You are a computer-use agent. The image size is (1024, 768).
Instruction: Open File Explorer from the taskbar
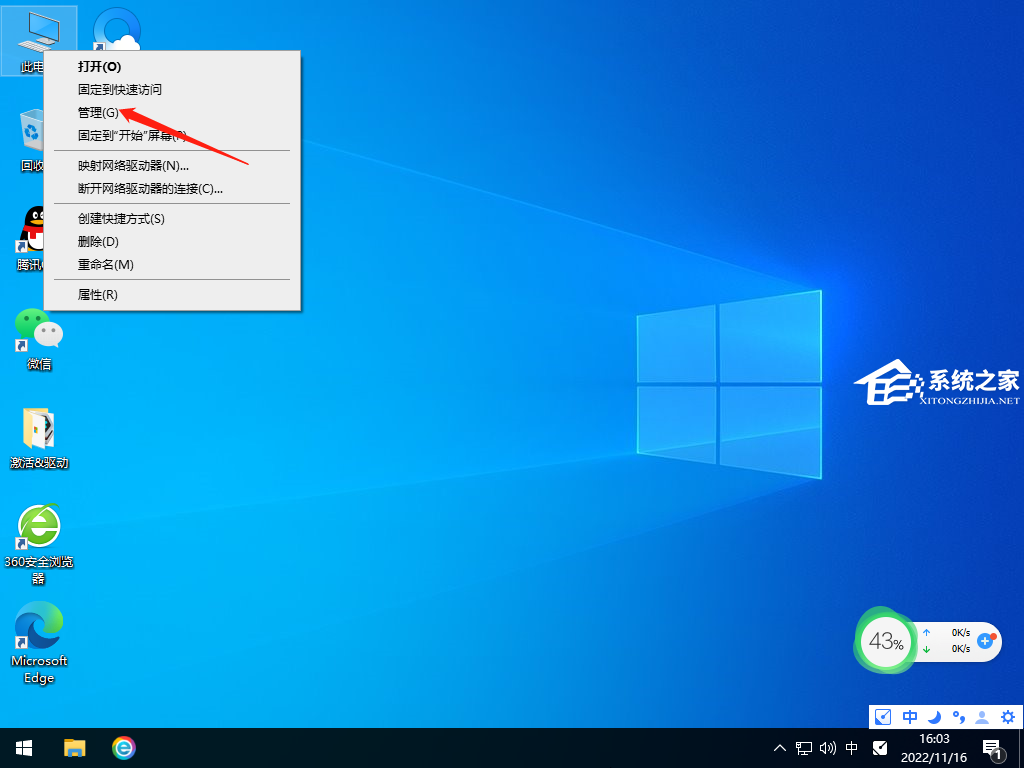[x=75, y=748]
